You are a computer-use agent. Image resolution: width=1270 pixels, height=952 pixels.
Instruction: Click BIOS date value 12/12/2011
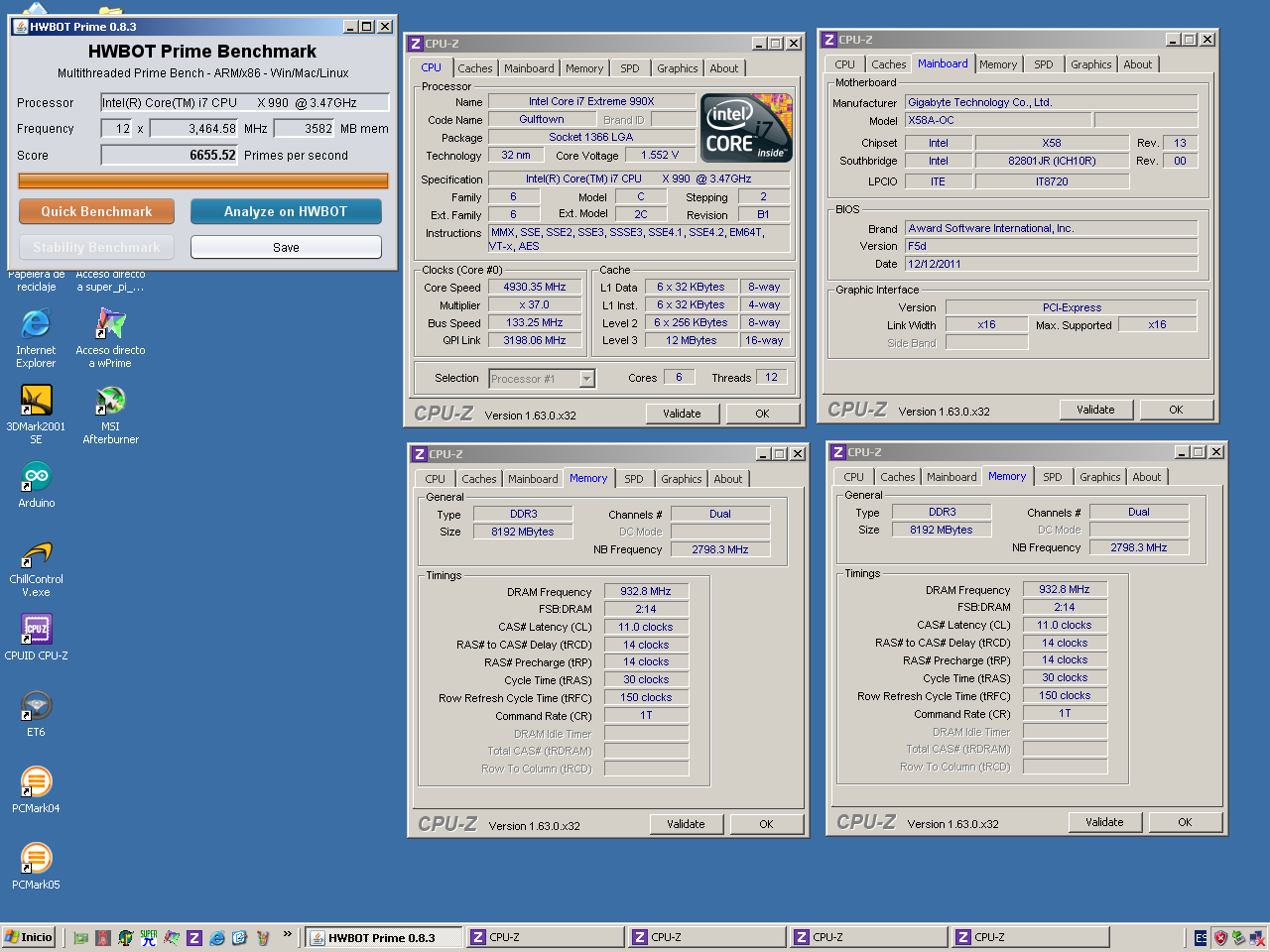[x=1051, y=264]
